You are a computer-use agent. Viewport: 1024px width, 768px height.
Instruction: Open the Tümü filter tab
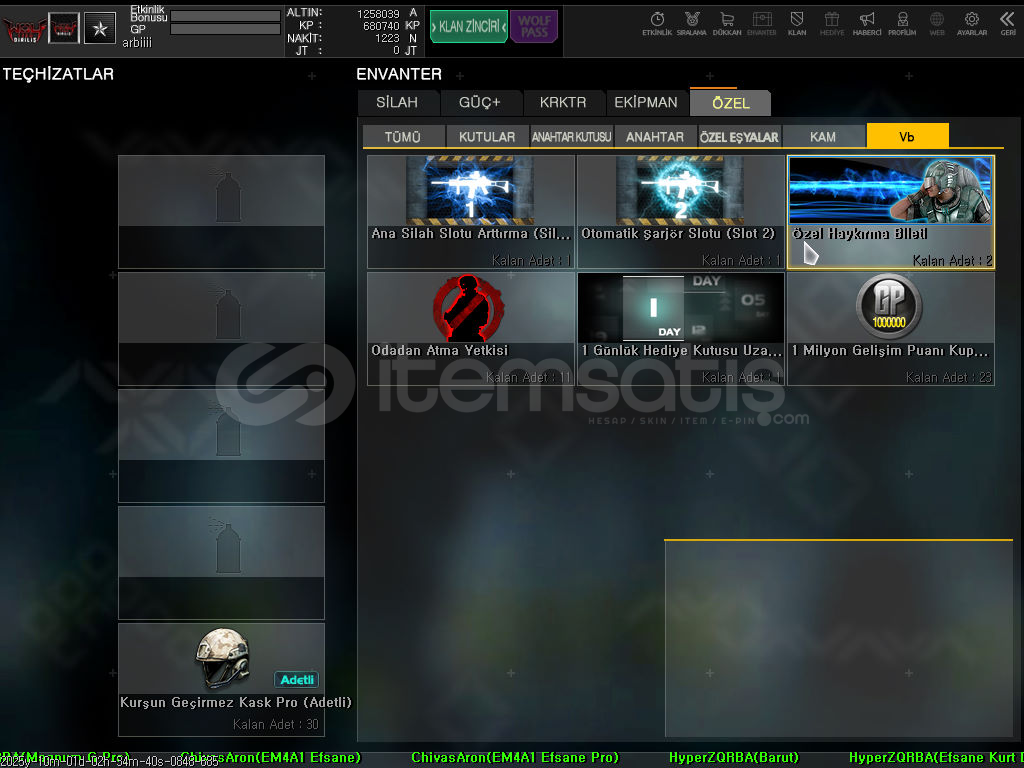403,137
